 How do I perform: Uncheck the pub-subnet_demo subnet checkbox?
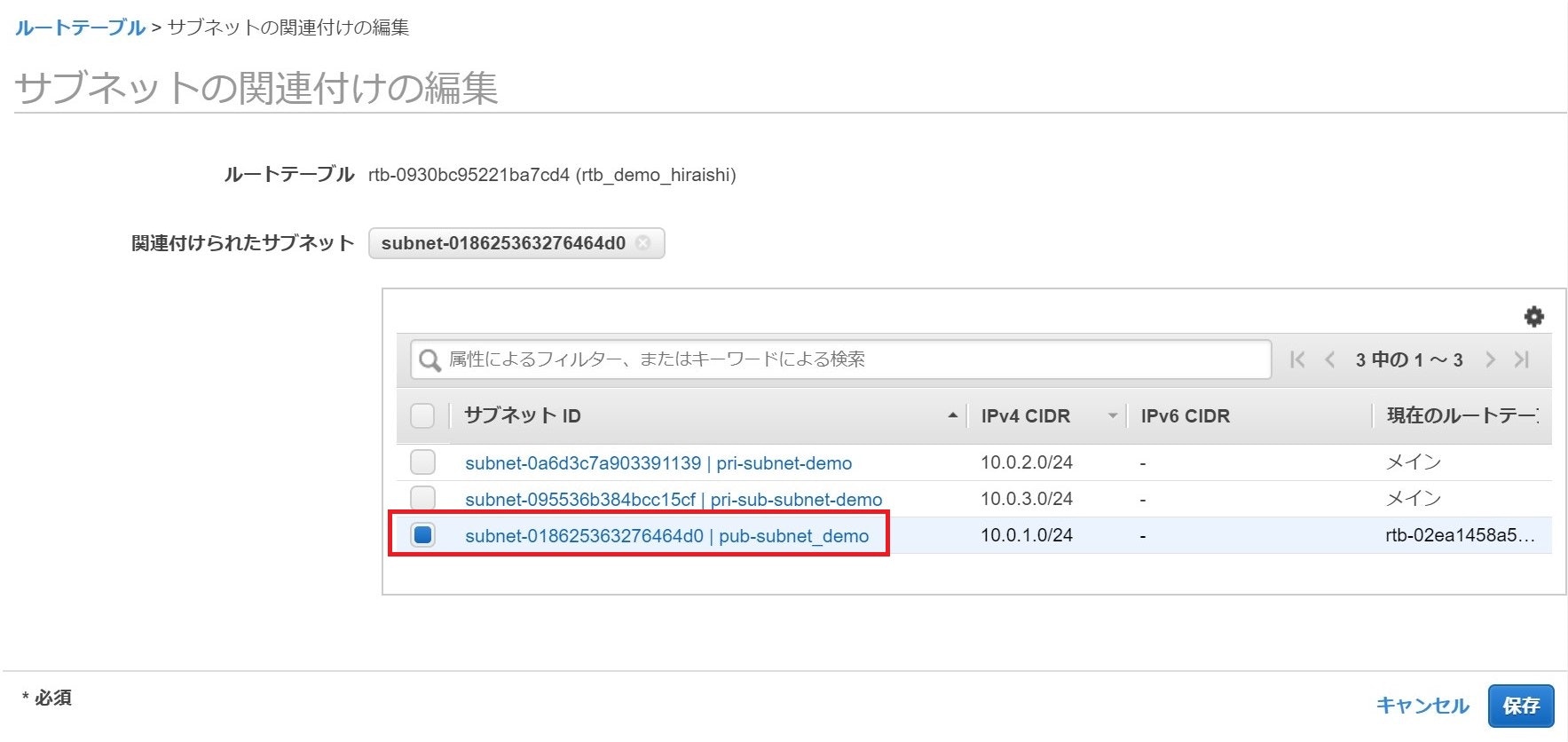pyautogui.click(x=422, y=535)
